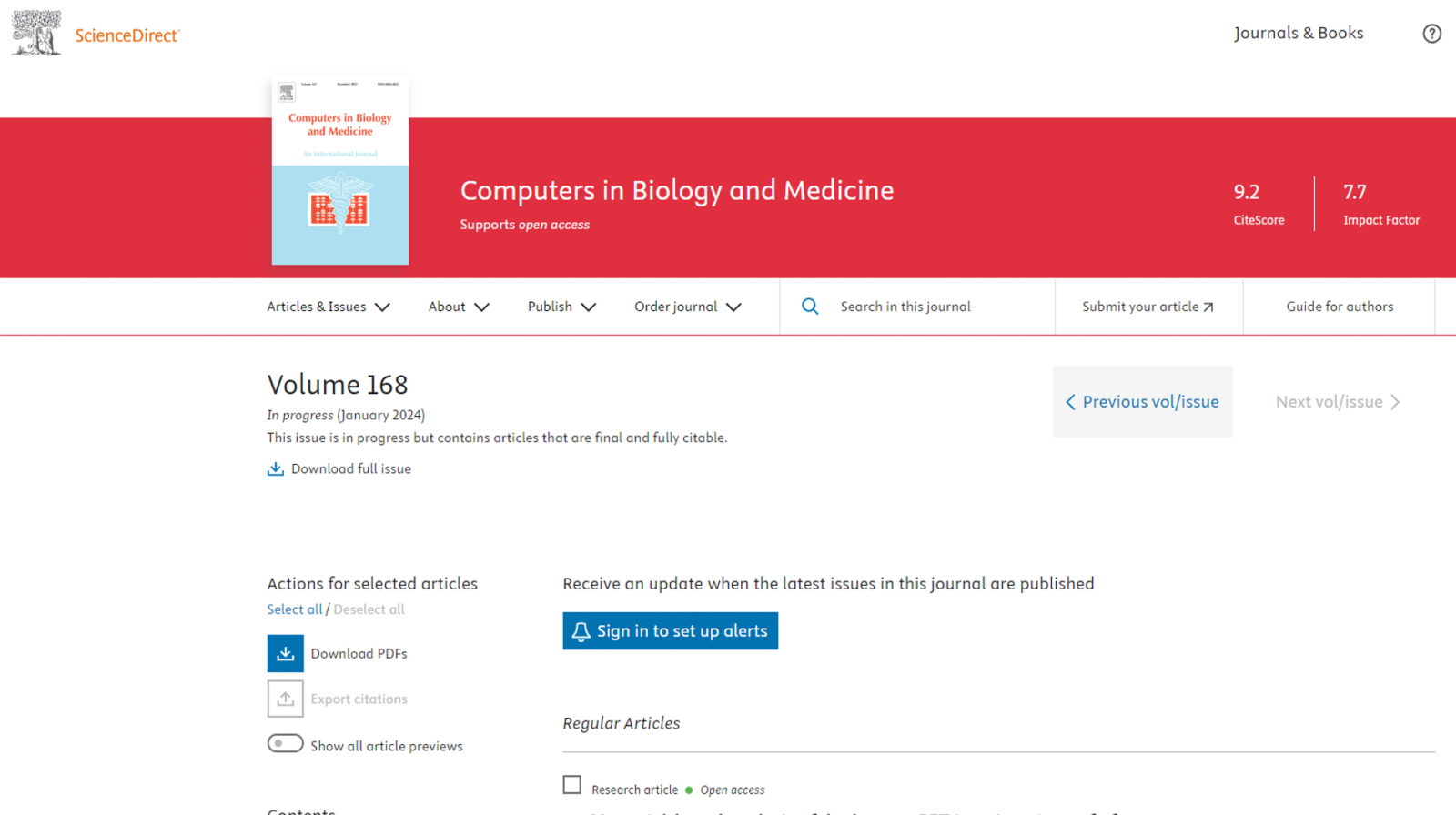The width and height of the screenshot is (1456, 815).
Task: Expand the Order journal menu
Action: (688, 307)
